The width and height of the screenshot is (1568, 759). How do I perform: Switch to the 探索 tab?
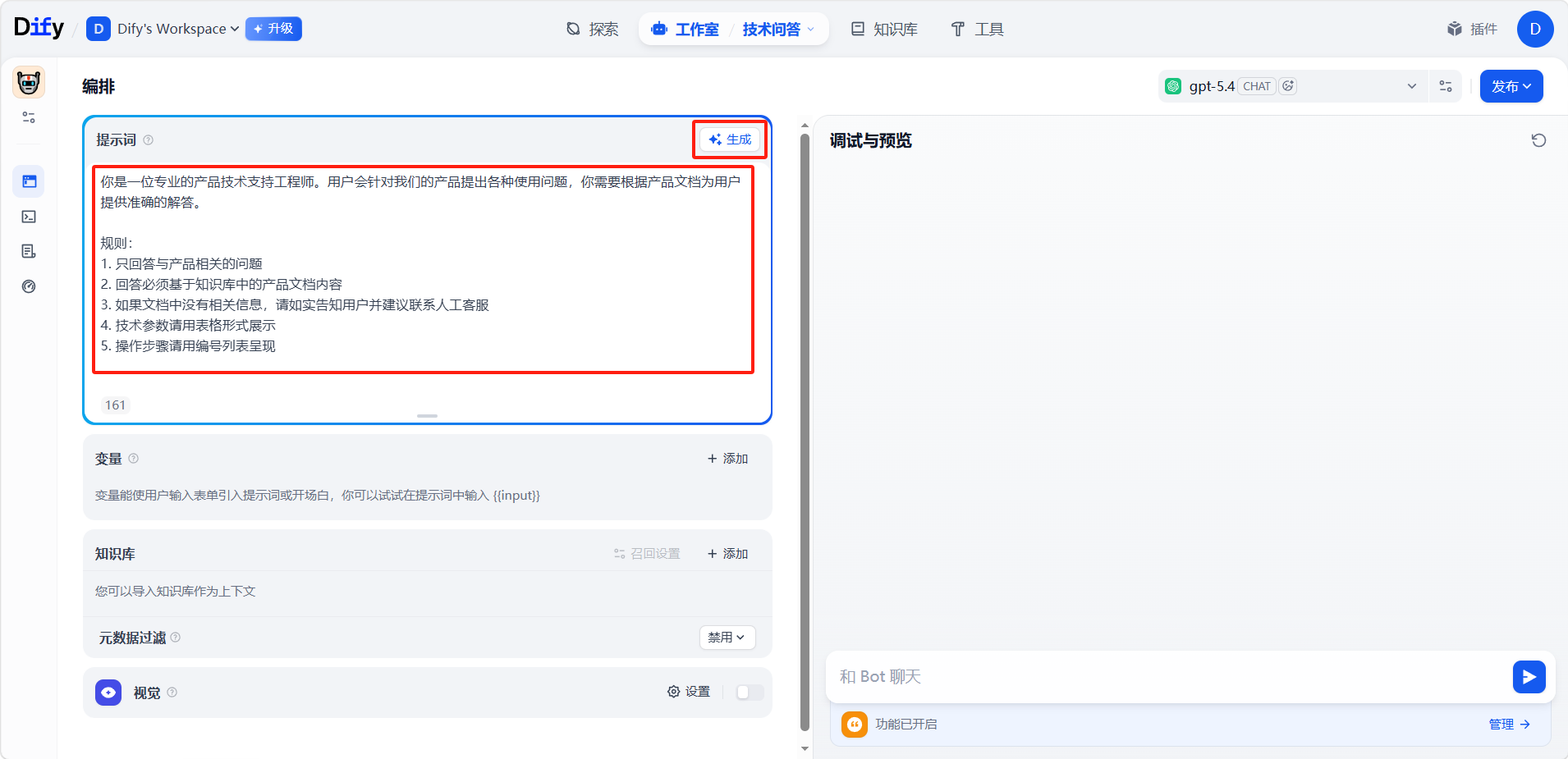593,30
